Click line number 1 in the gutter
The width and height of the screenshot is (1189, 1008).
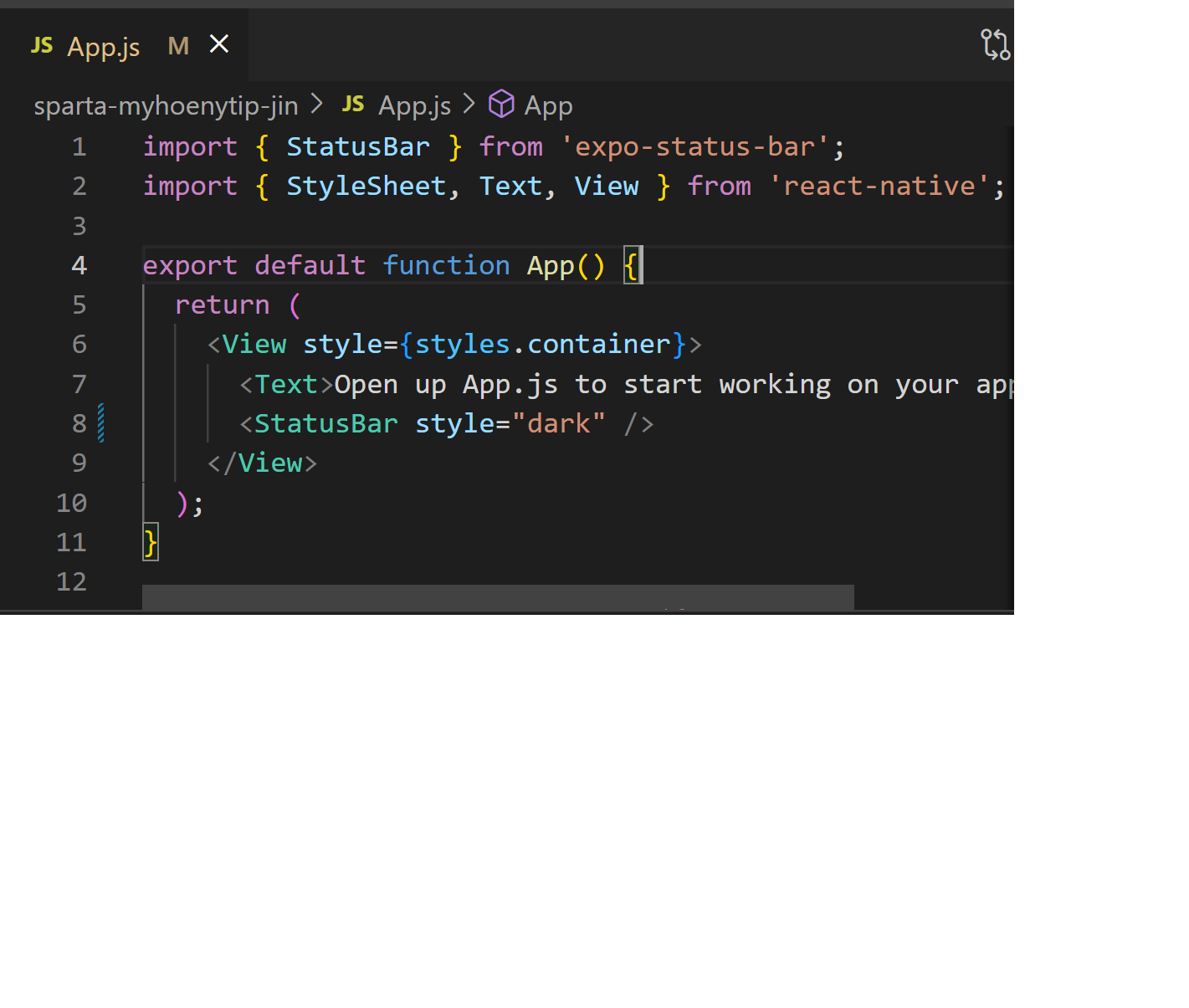79,147
